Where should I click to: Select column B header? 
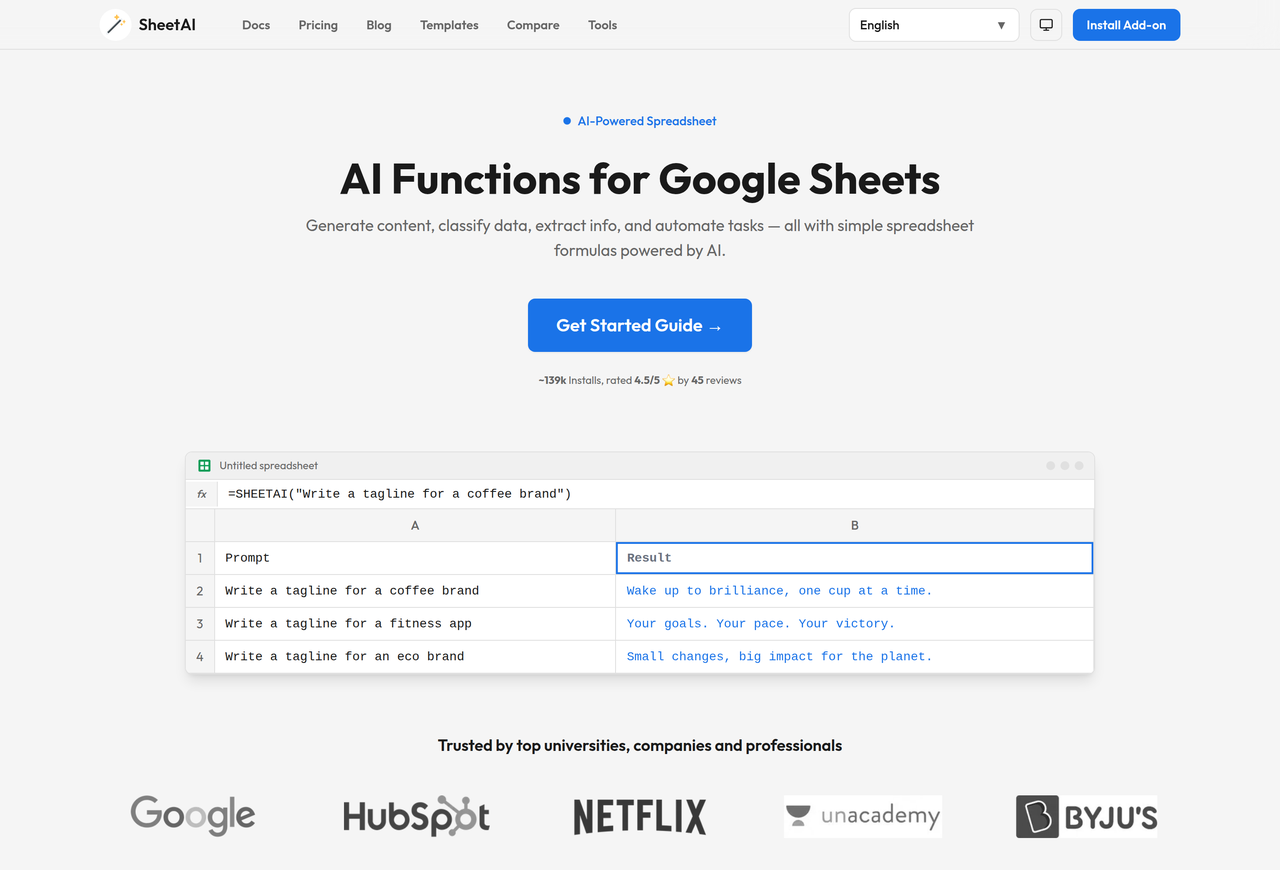[x=855, y=525]
